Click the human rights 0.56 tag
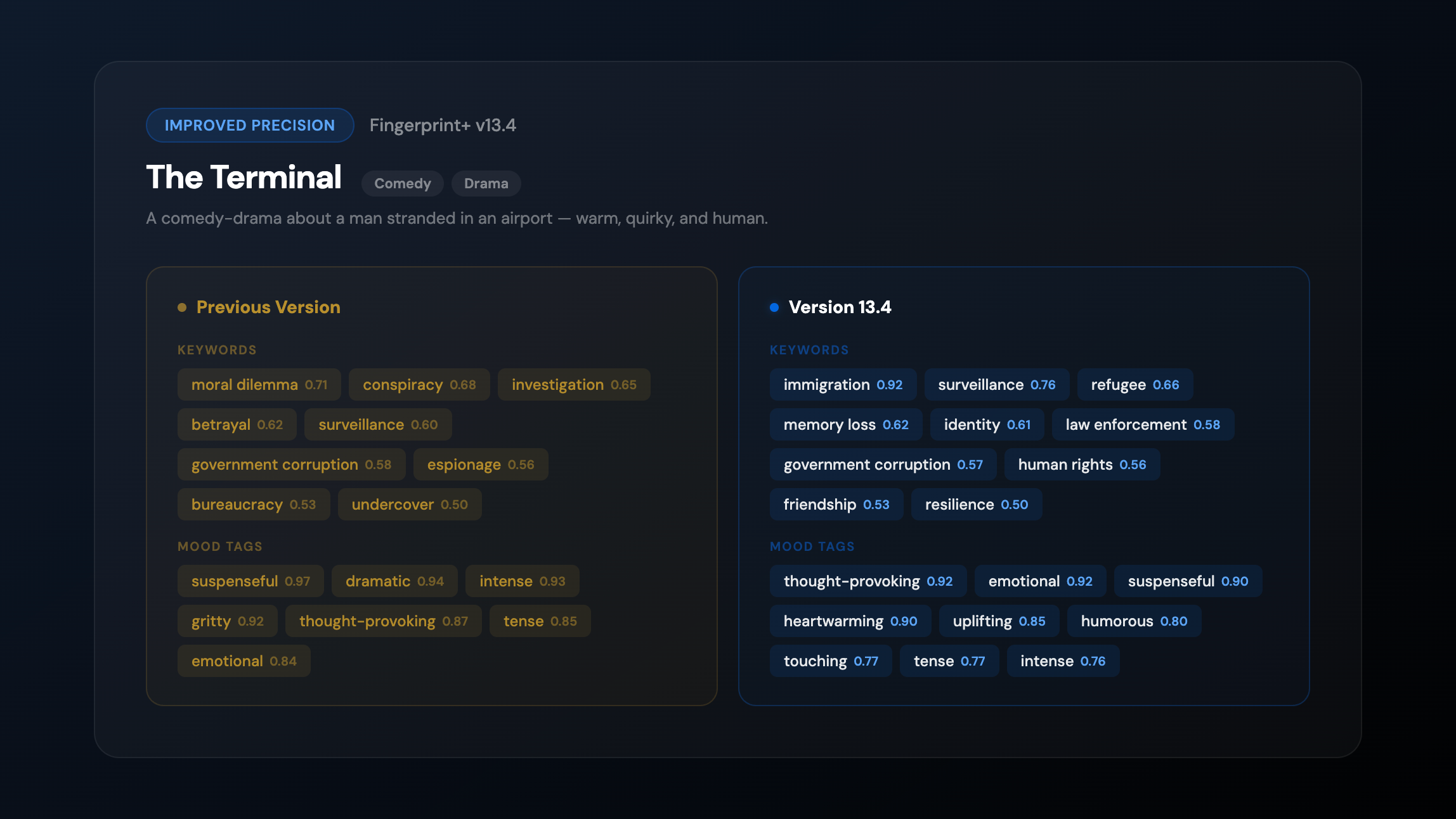 [1082, 465]
